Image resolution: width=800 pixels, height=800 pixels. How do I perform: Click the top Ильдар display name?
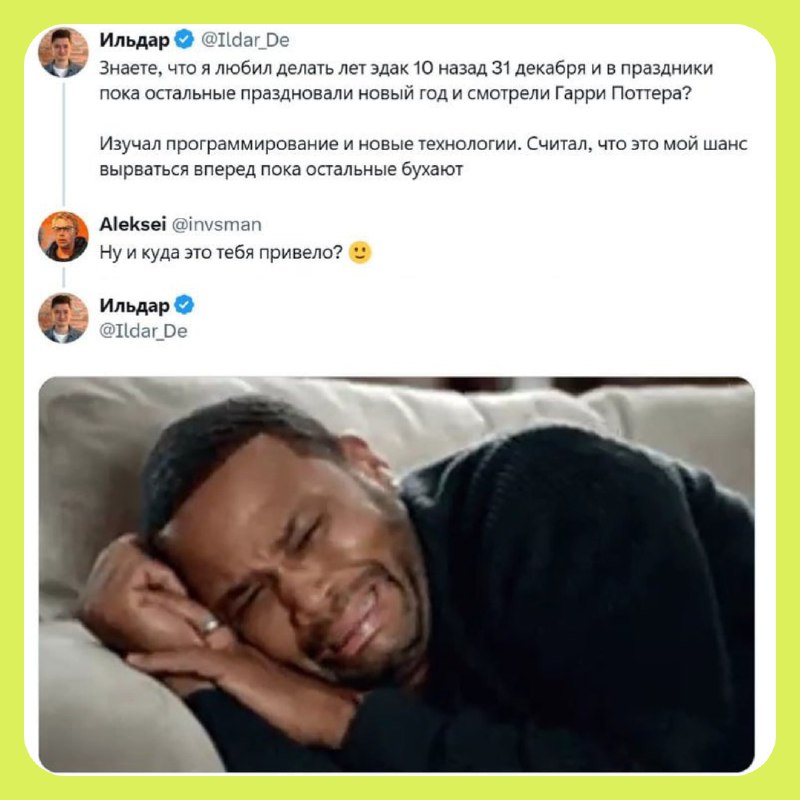coord(135,40)
